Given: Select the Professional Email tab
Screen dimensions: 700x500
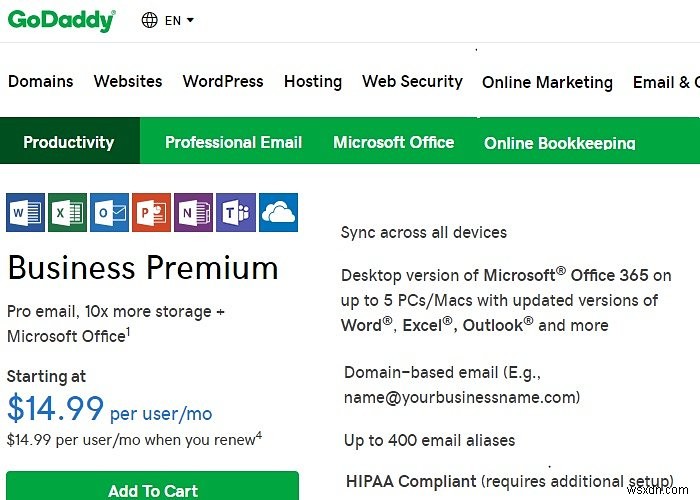Looking at the screenshot, I should coord(233,142).
